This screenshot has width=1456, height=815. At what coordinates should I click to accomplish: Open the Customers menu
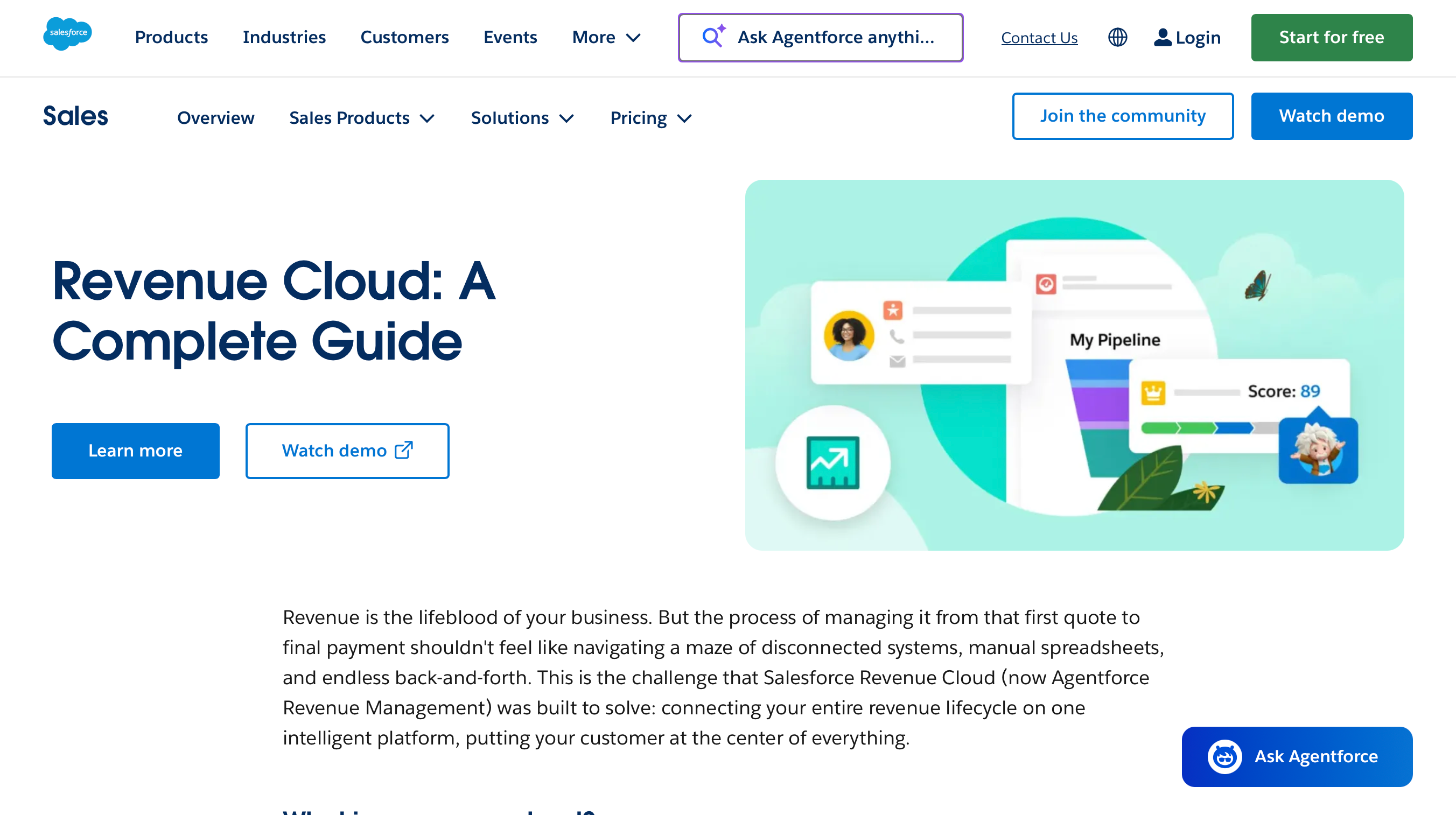pos(405,37)
